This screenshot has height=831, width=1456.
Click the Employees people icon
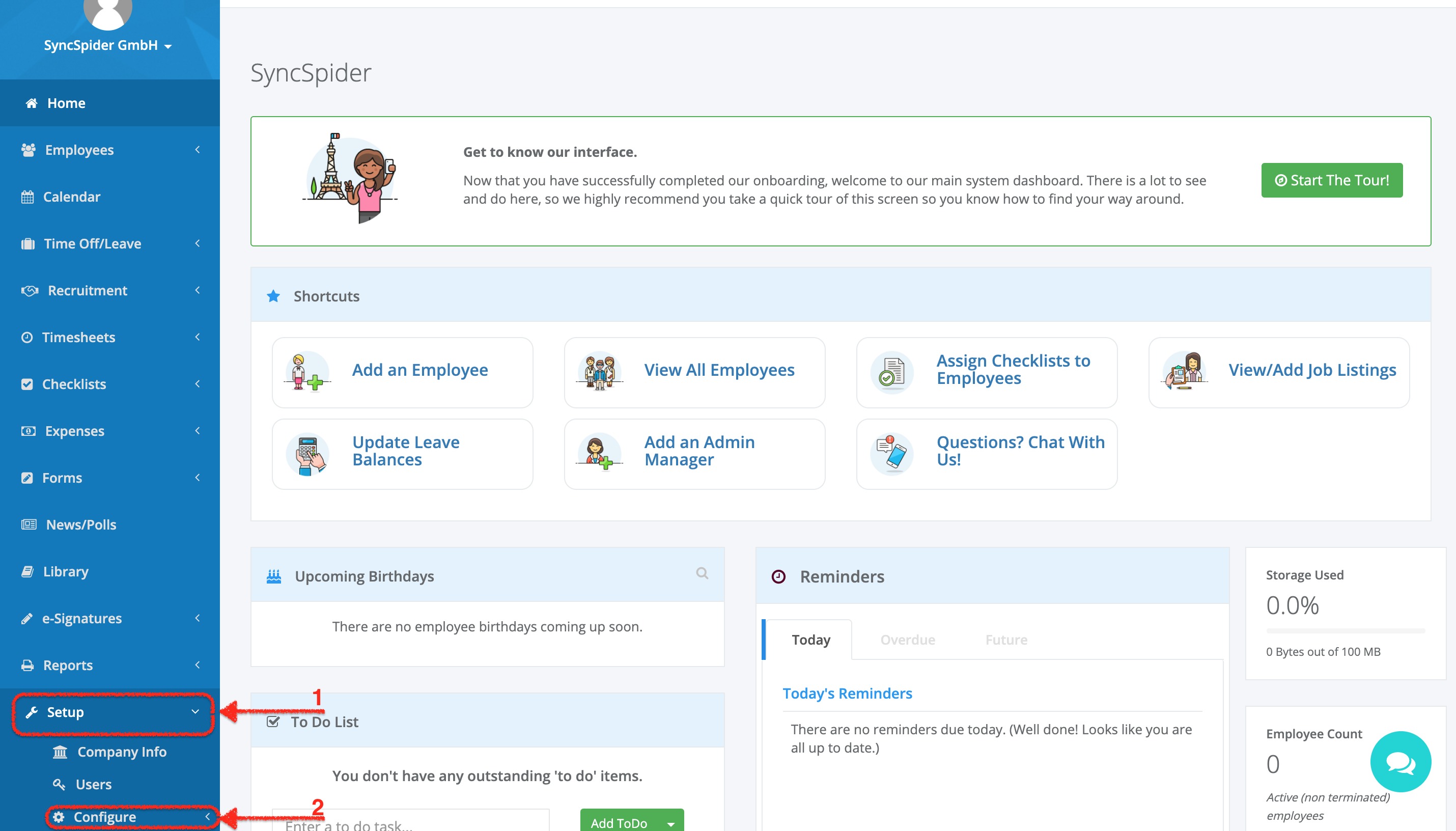pyautogui.click(x=28, y=150)
